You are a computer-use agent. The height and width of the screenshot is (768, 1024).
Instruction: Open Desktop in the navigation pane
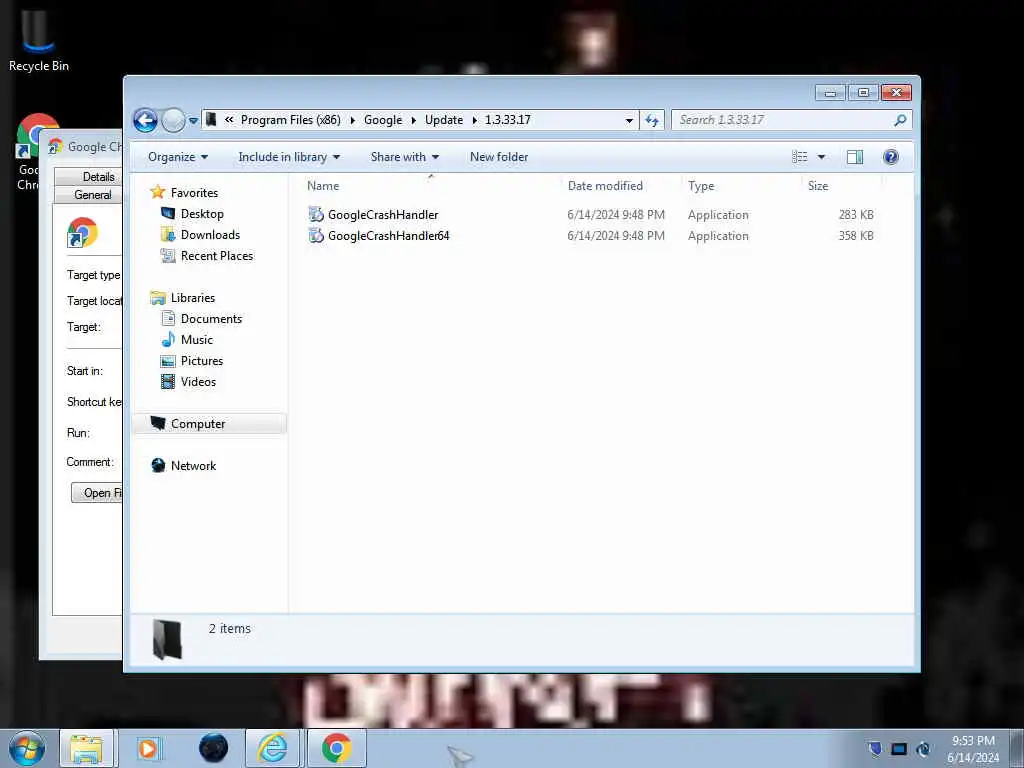coord(202,214)
